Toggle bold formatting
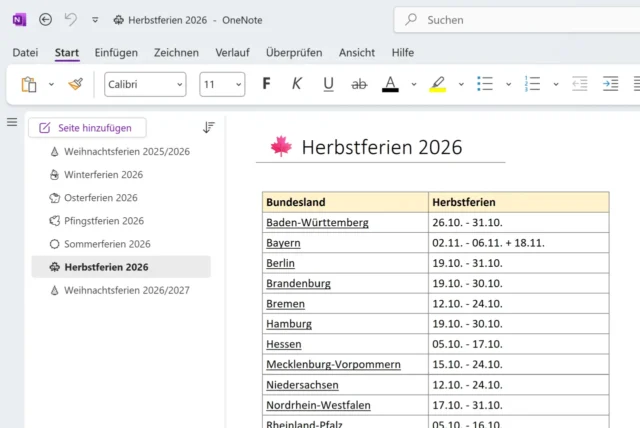Screen dimensions: 640x428 coord(266,84)
